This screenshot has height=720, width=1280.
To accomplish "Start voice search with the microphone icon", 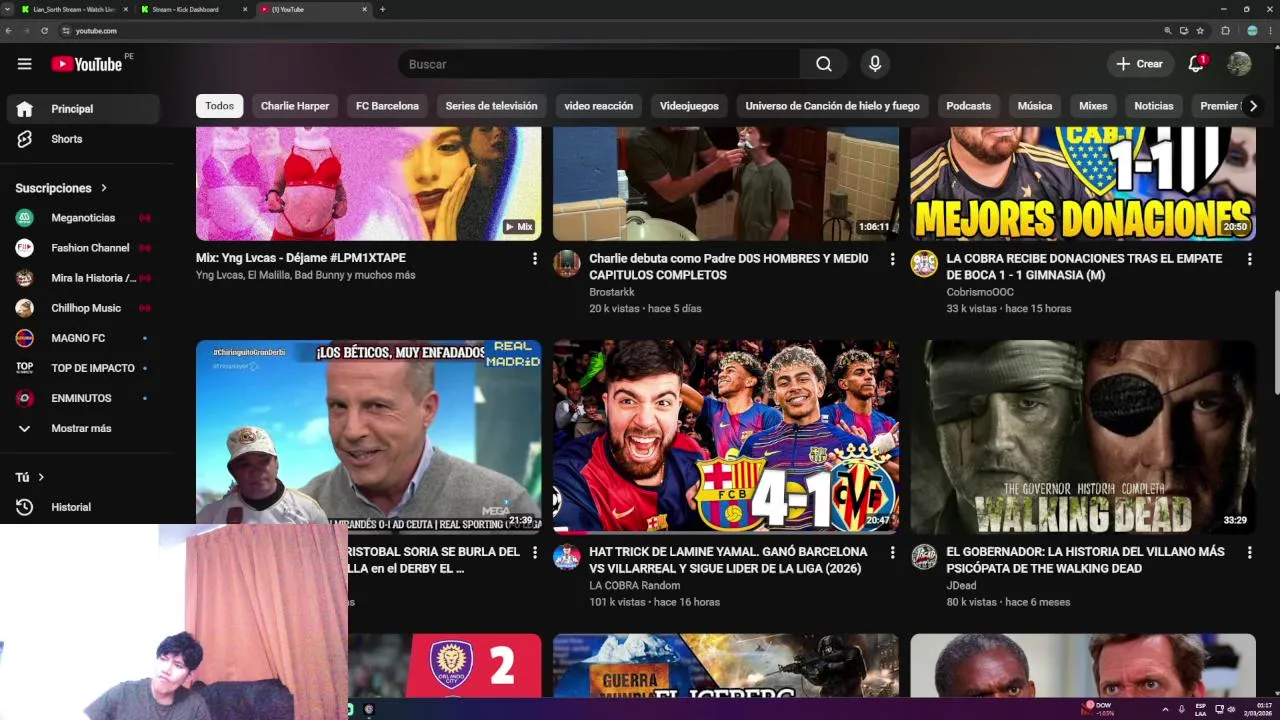I will [875, 64].
